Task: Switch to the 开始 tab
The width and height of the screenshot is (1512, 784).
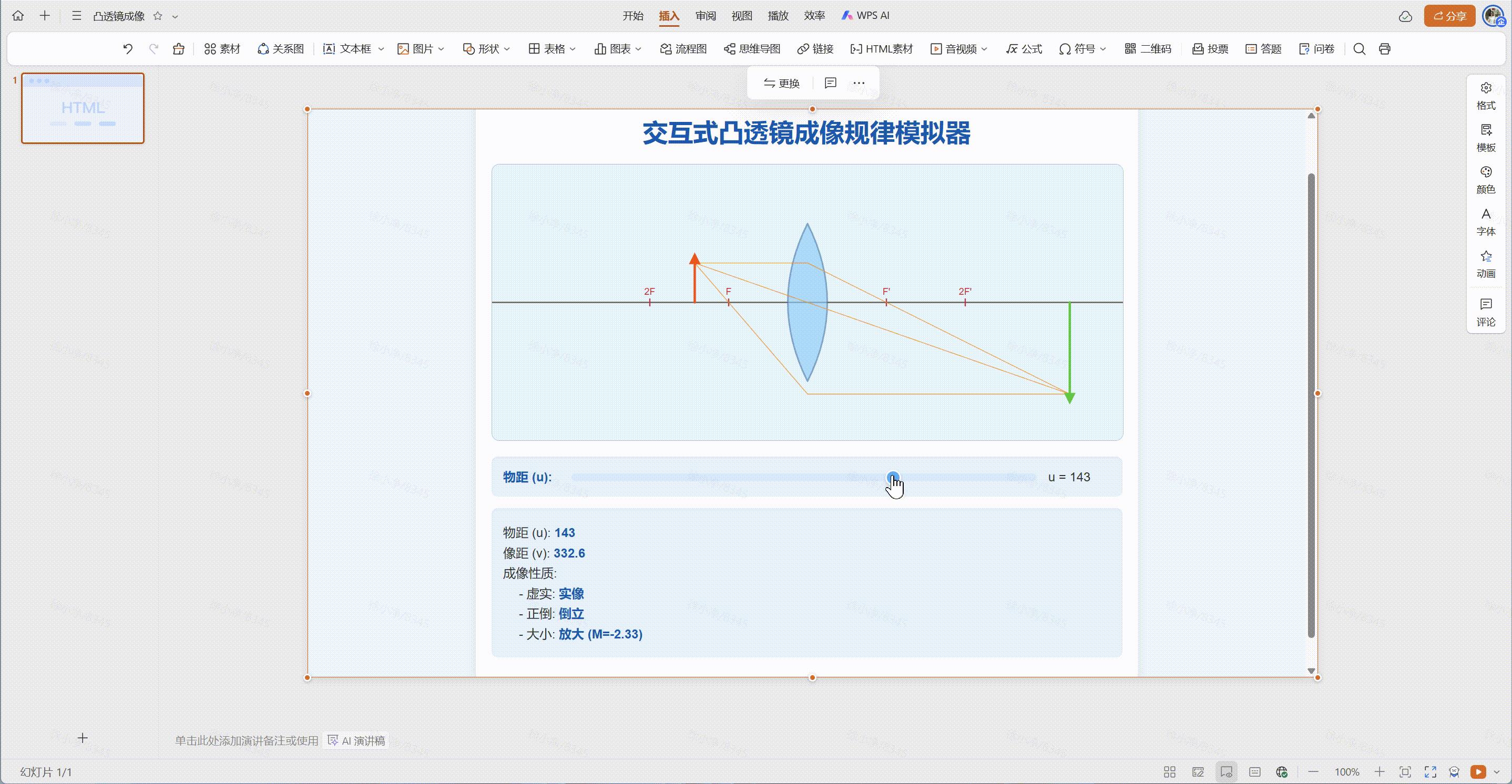Action: click(633, 16)
